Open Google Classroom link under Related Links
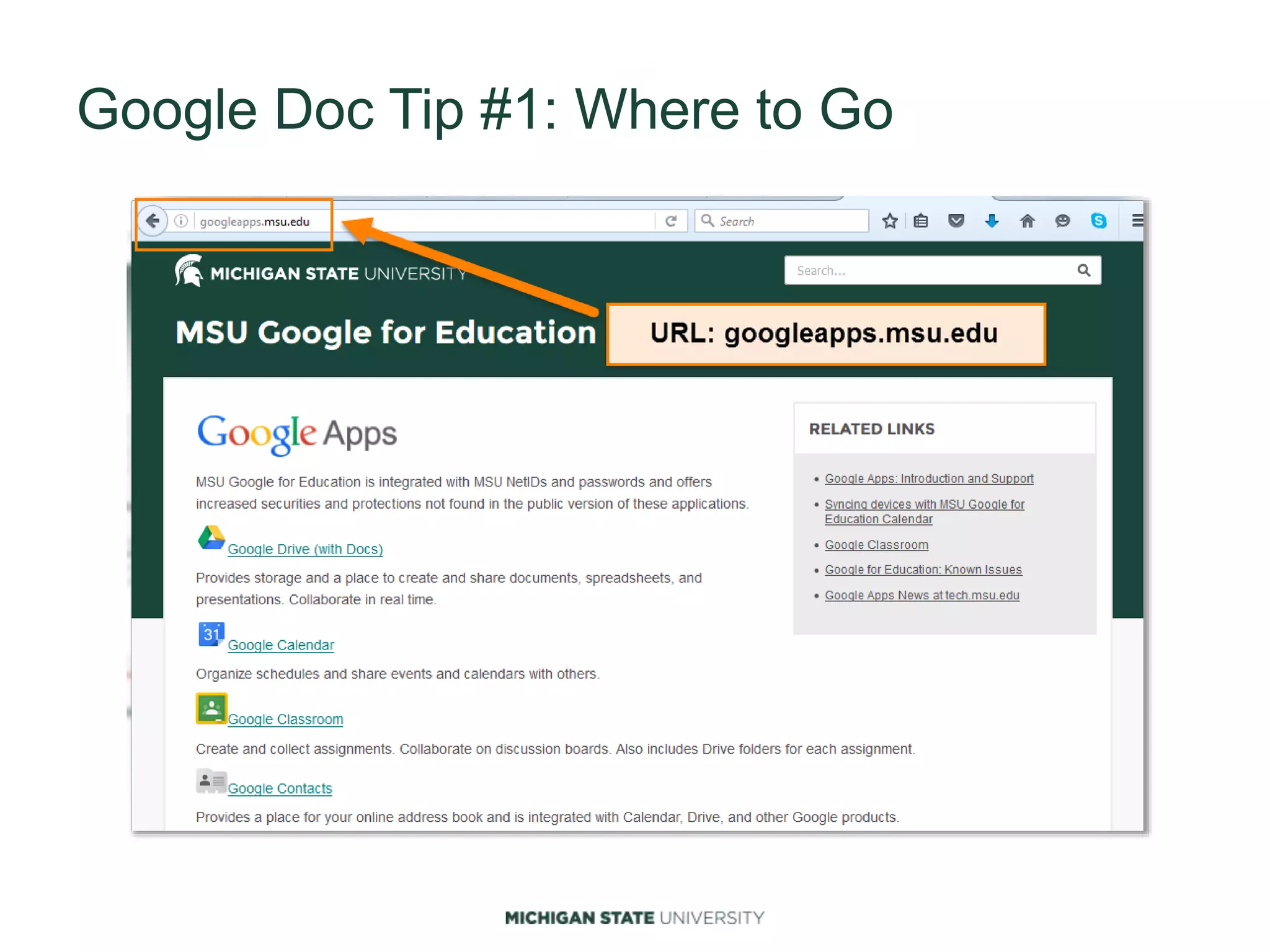 pos(876,545)
